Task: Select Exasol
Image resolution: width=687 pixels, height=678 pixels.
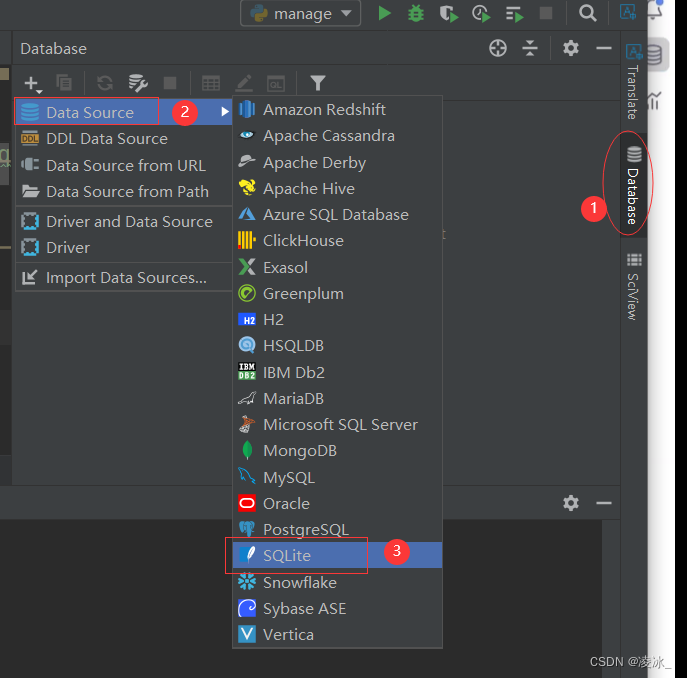Action: coord(337,267)
